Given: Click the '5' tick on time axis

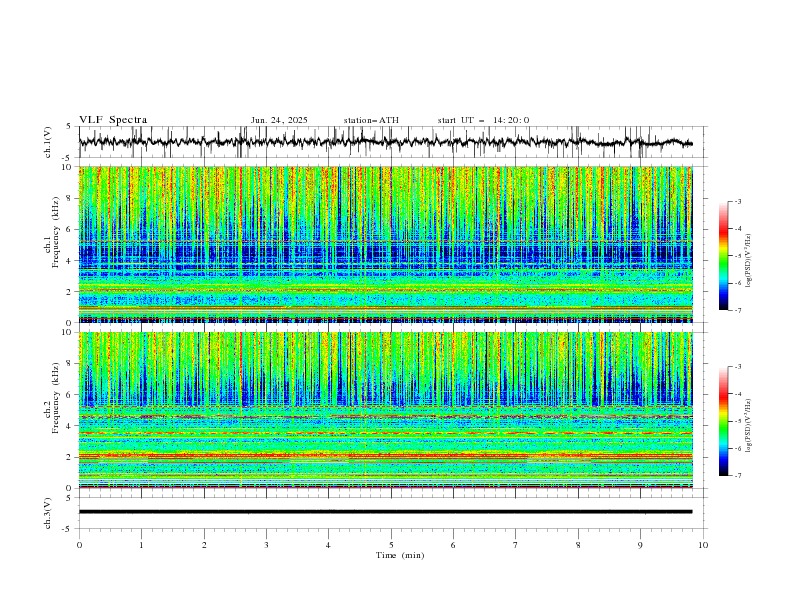Looking at the screenshot, I should click(391, 545).
